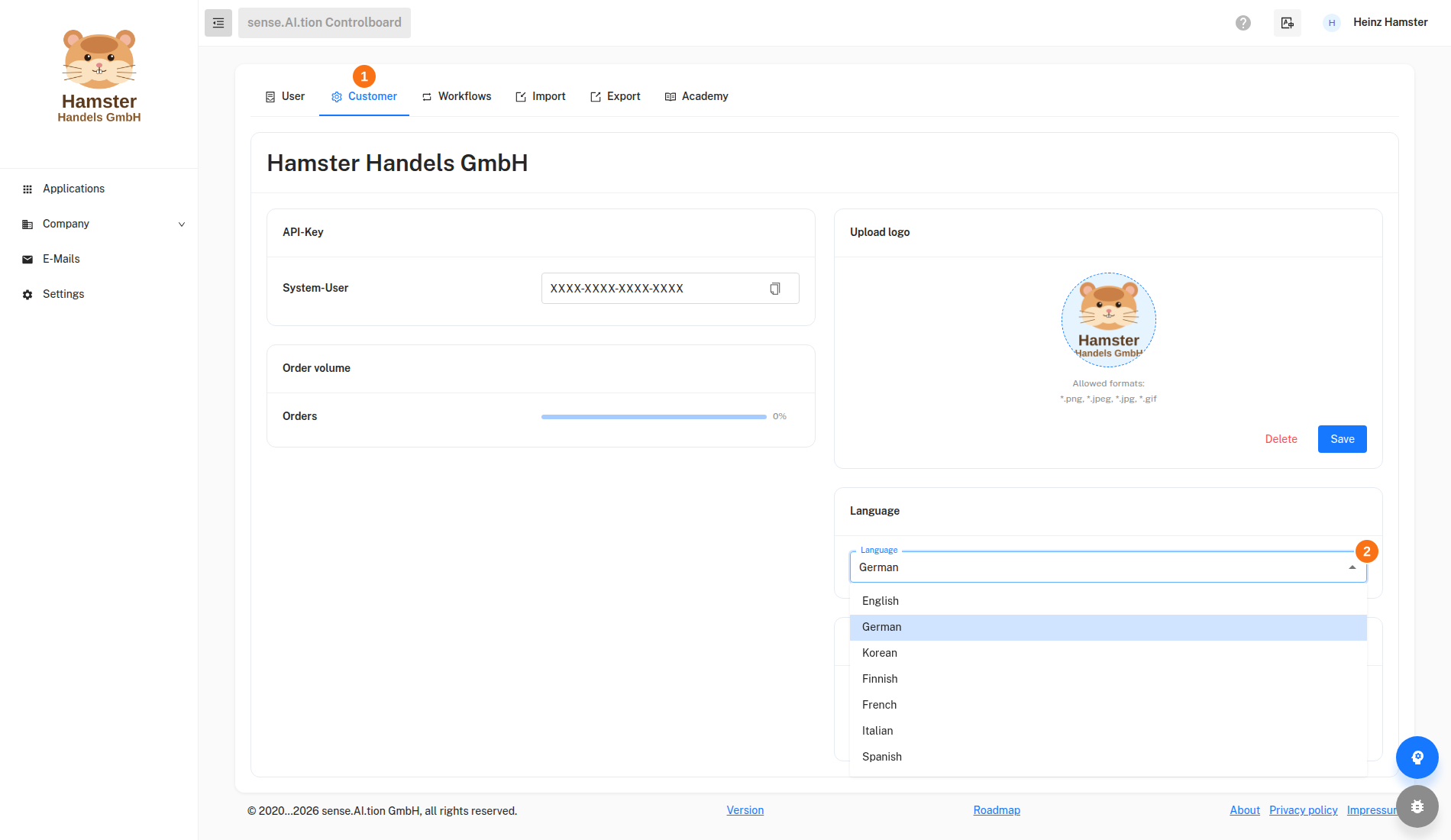
Task: Pick Spanish from the language options
Action: (1108, 757)
